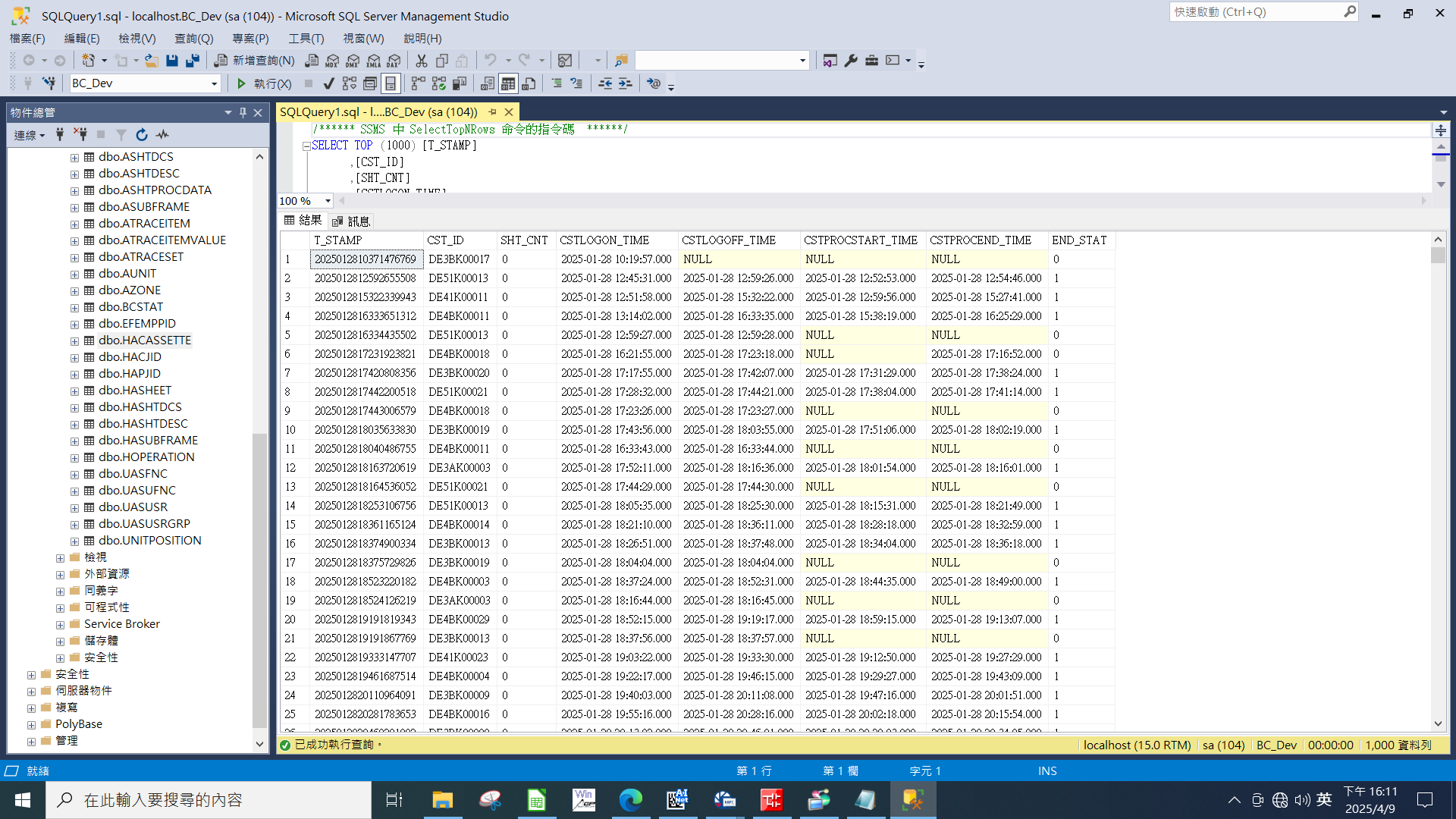Click the DMX query icon
Image resolution: width=1456 pixels, height=819 pixels.
[353, 61]
